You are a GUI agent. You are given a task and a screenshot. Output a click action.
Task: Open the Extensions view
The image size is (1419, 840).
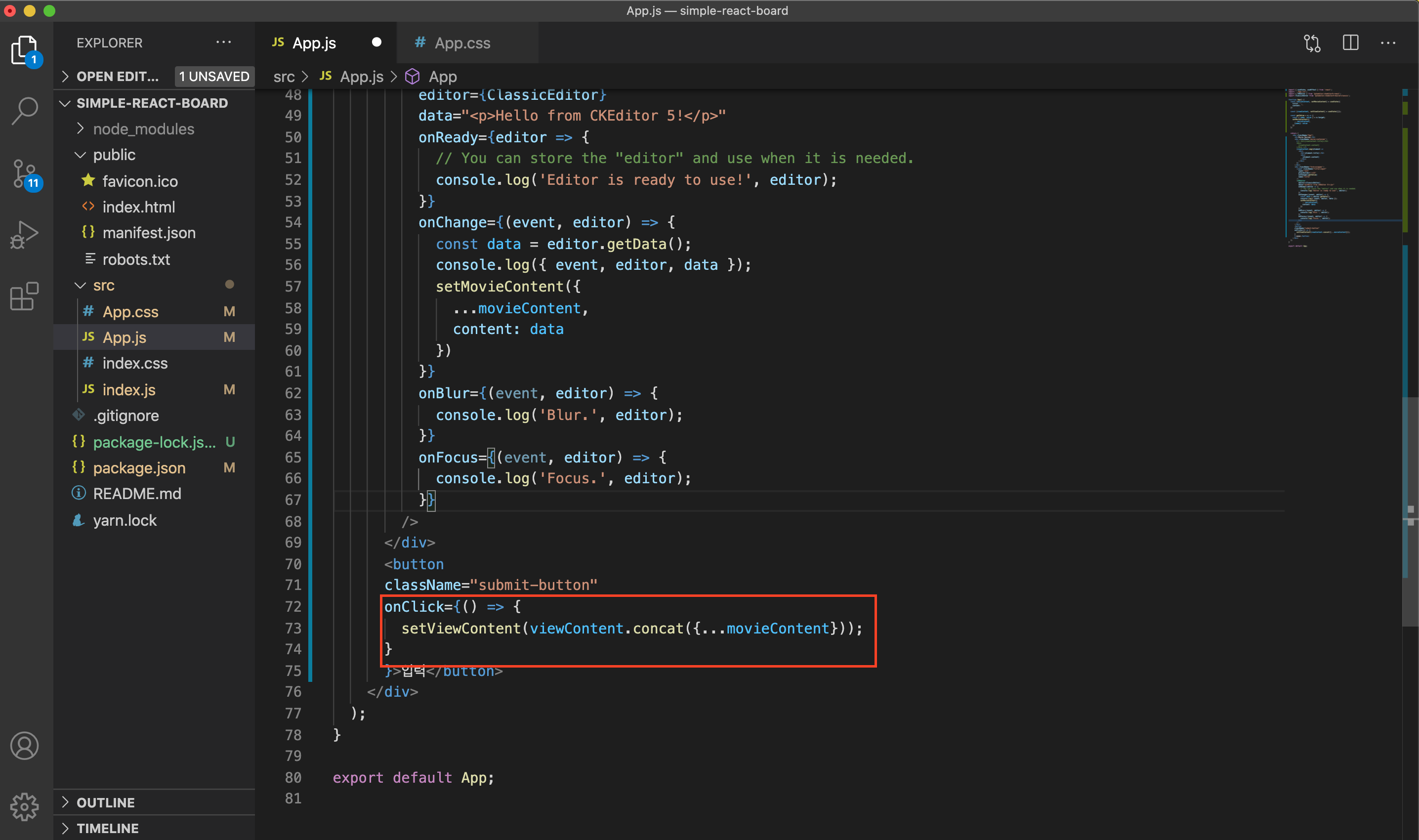click(x=24, y=296)
